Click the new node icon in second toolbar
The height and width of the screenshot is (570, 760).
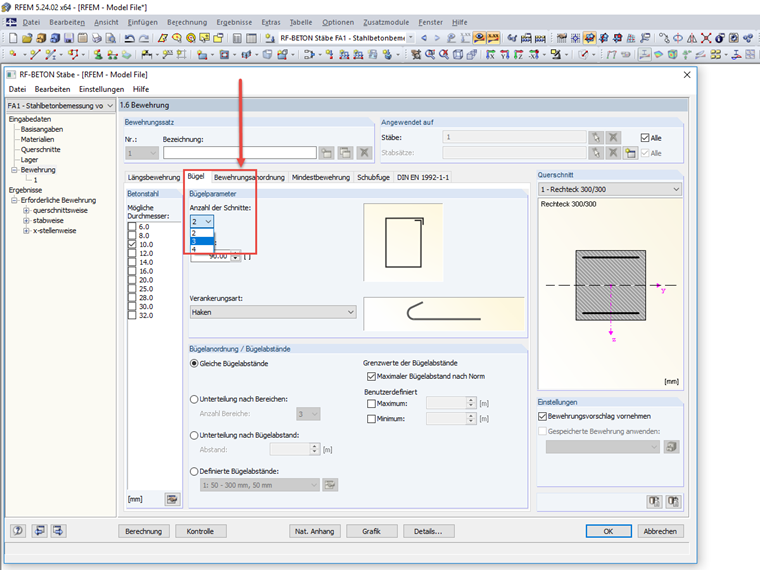click(x=13, y=55)
